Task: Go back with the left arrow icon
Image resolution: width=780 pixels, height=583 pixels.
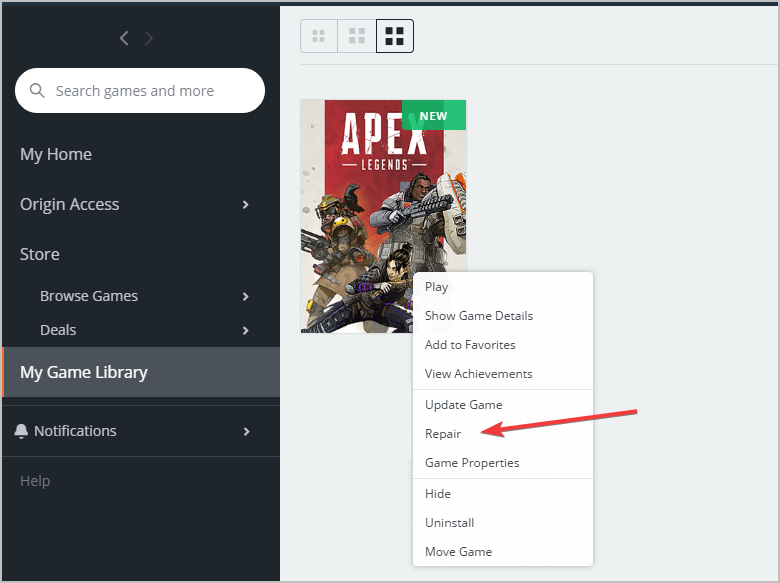Action: point(124,38)
